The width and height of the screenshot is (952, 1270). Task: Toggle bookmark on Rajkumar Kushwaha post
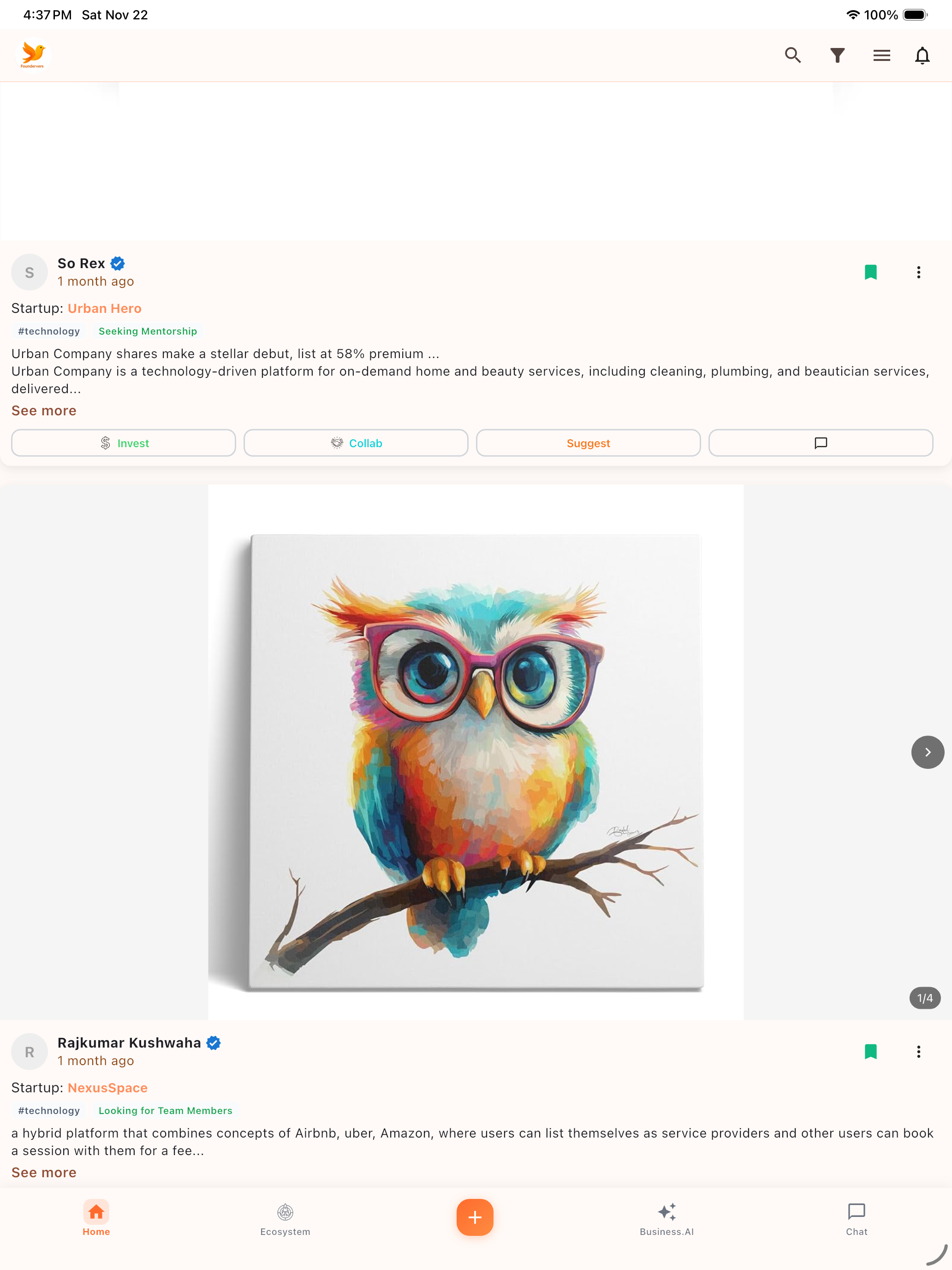pos(870,1051)
